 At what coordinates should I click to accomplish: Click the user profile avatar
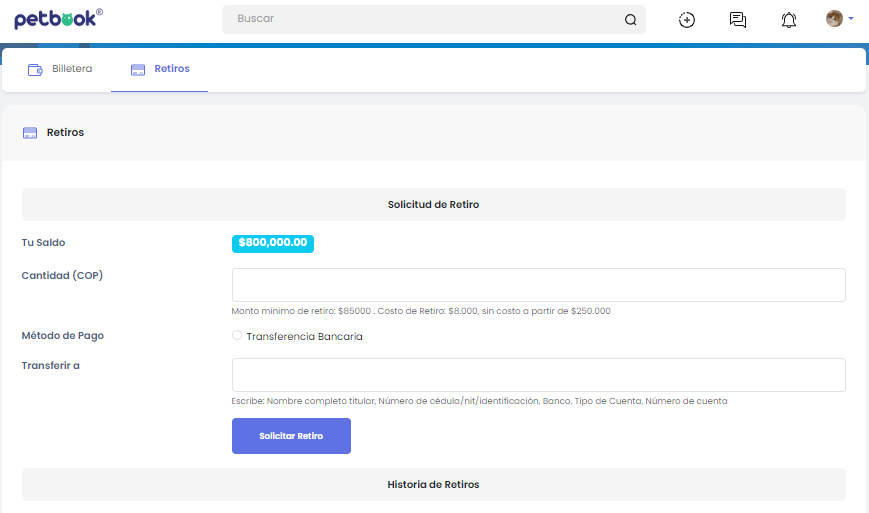[834, 18]
